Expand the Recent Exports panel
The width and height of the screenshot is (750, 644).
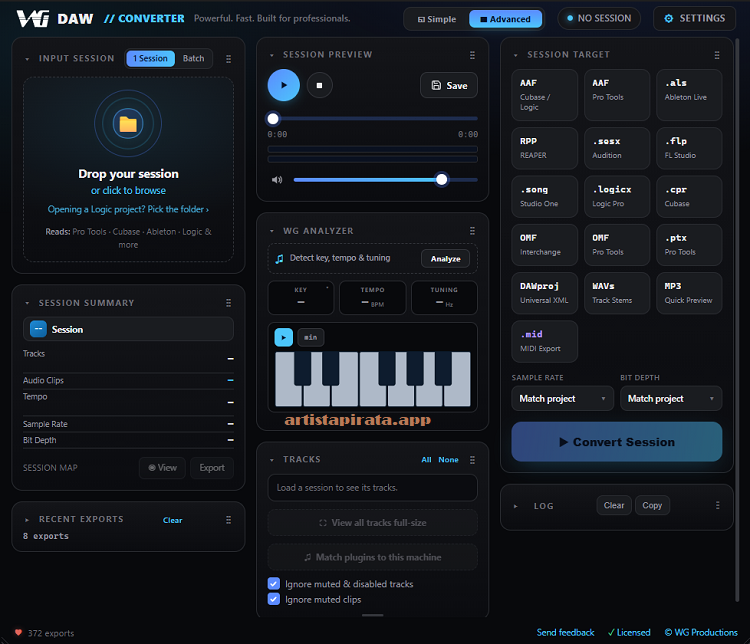(27, 520)
